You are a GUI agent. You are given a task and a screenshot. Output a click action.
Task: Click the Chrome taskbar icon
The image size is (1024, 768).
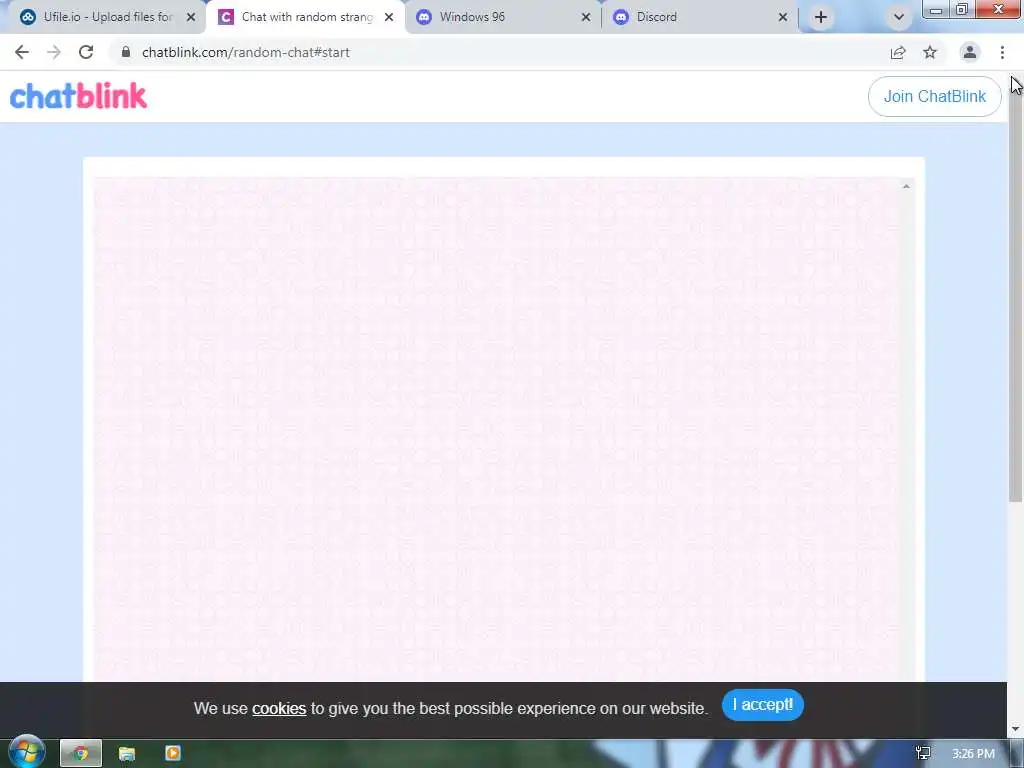coord(81,754)
